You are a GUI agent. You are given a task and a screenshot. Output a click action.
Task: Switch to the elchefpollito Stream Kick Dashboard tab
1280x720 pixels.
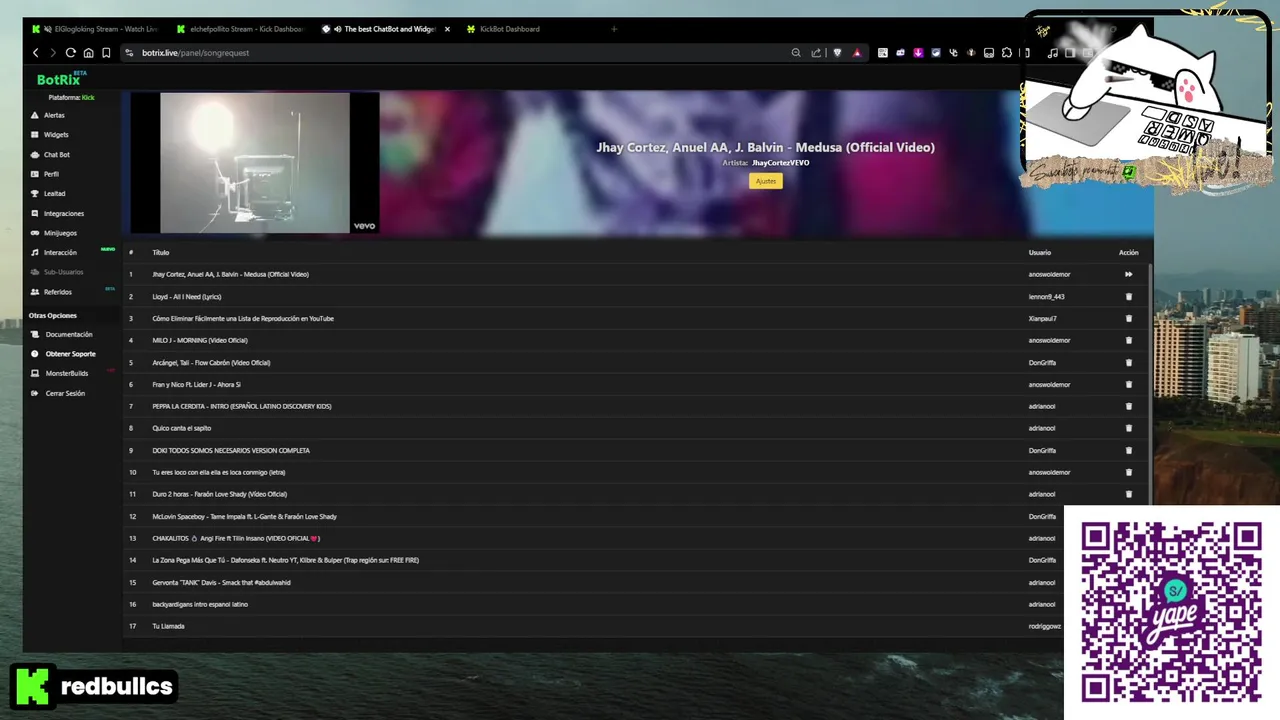point(239,29)
